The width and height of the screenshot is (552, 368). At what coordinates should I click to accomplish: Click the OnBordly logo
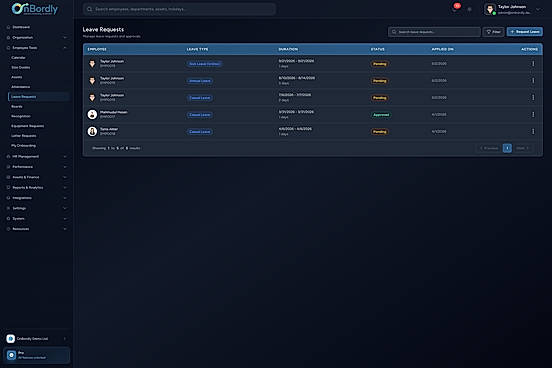(34, 9)
